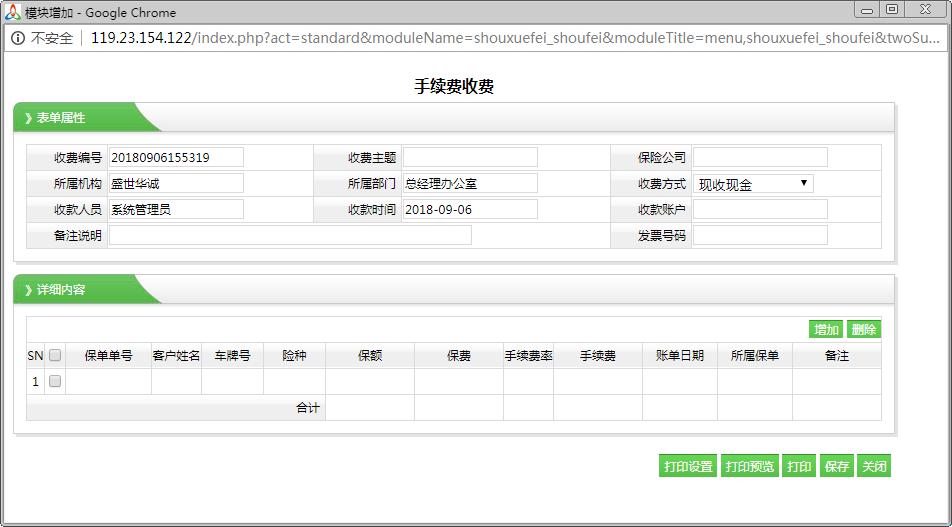The image size is (952, 527).
Task: Open 打印设置 print settings
Action: (688, 466)
